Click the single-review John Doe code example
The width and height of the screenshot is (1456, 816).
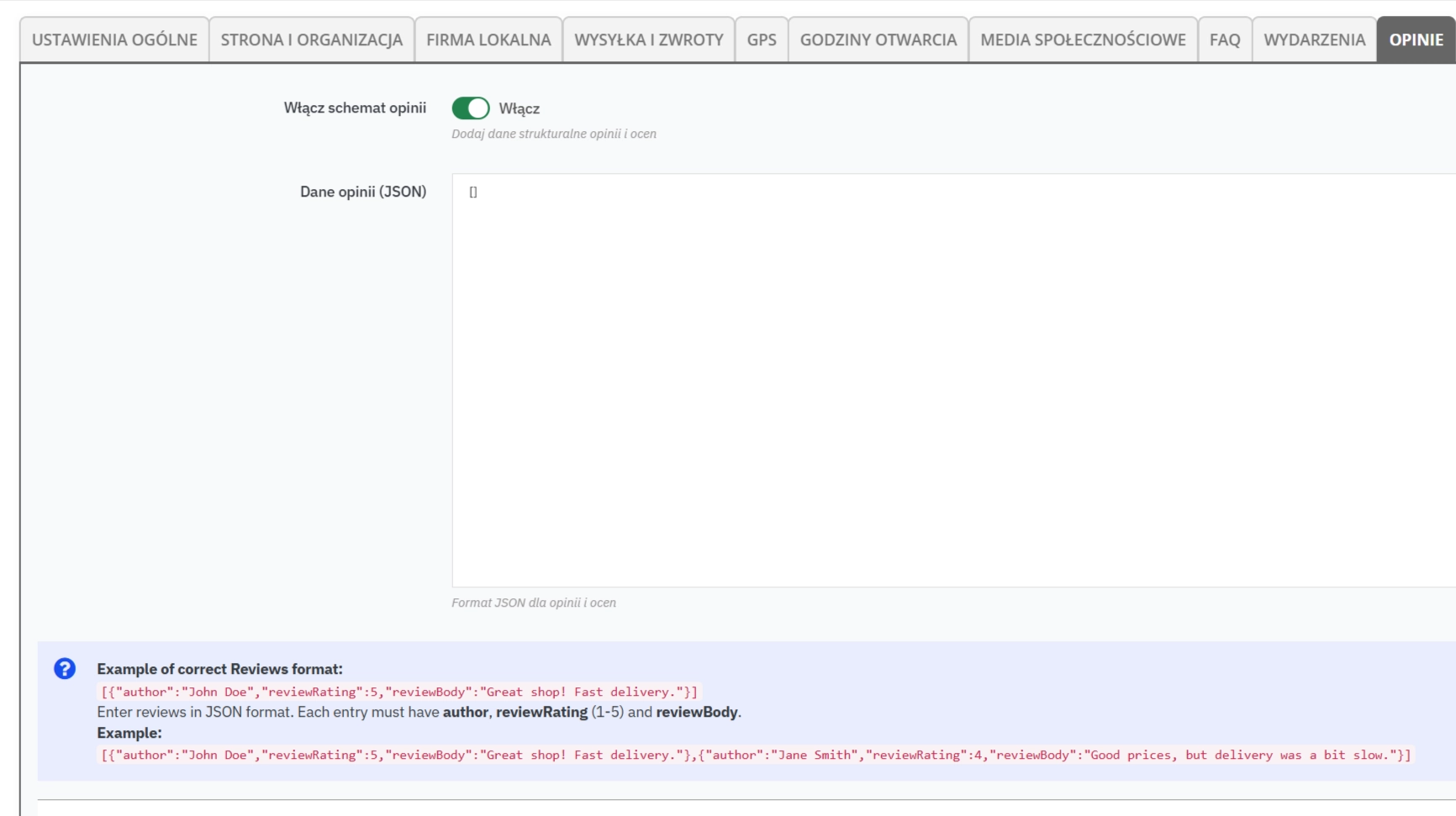click(399, 692)
